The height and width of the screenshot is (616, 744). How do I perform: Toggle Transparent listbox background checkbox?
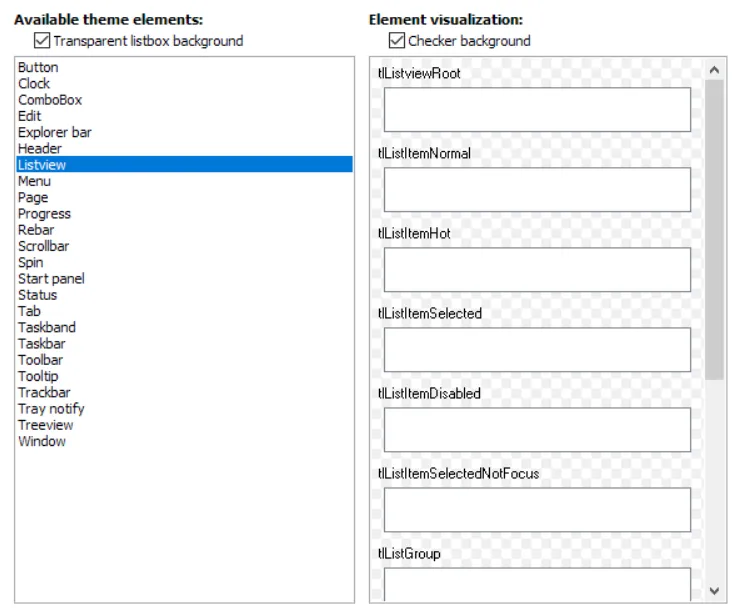coord(42,41)
